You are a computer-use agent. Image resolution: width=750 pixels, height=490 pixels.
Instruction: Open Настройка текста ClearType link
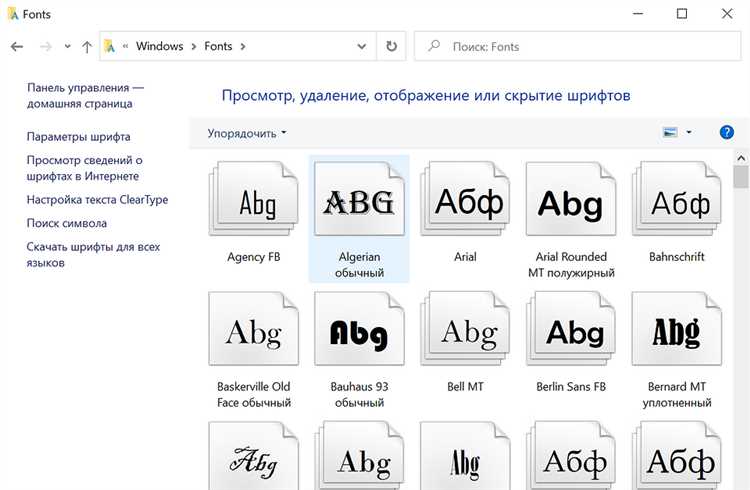pos(97,200)
